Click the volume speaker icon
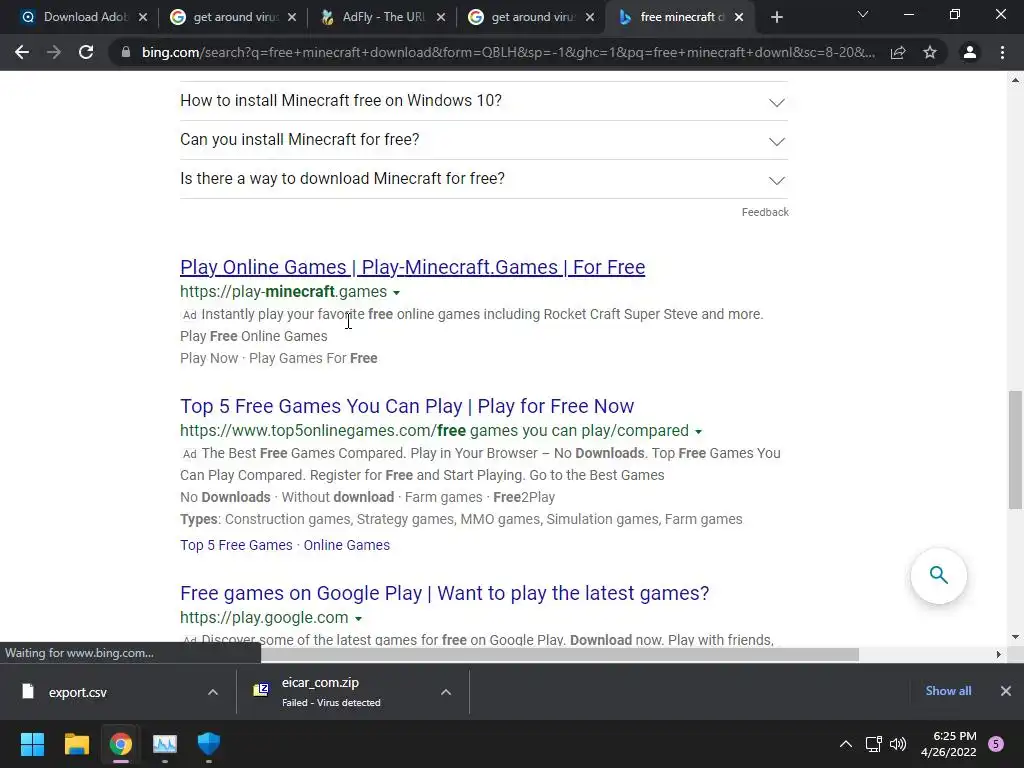Screen dimensions: 1024x768 [x=898, y=744]
